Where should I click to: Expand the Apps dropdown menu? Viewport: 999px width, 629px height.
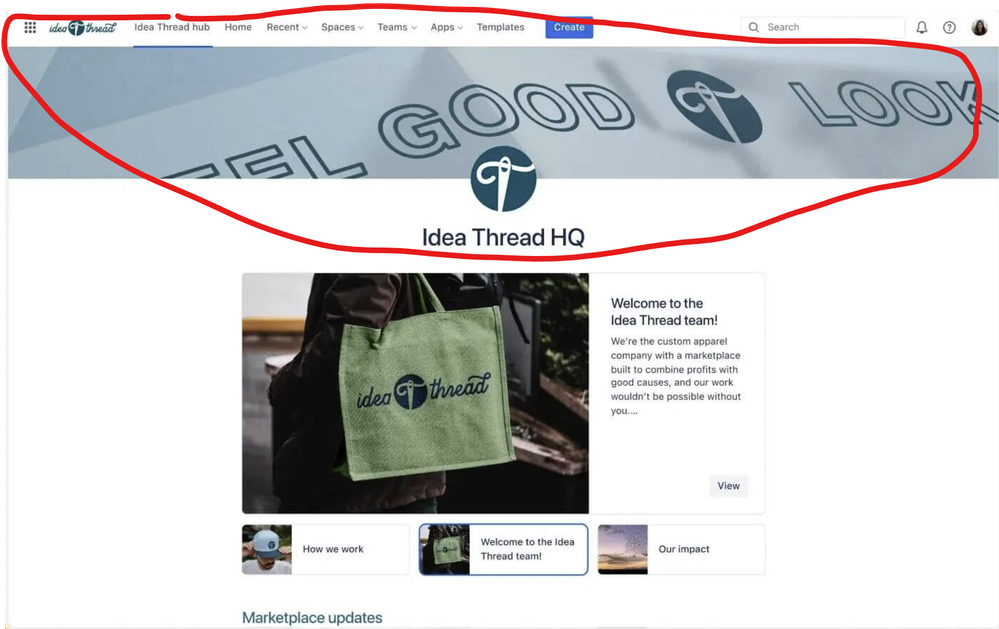(x=447, y=27)
